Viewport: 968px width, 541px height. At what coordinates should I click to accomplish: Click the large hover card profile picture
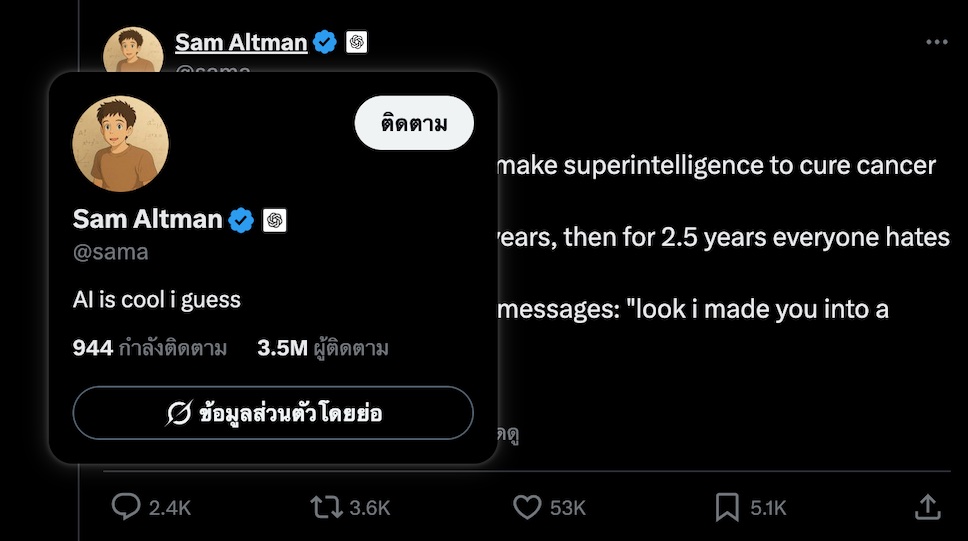tap(120, 144)
